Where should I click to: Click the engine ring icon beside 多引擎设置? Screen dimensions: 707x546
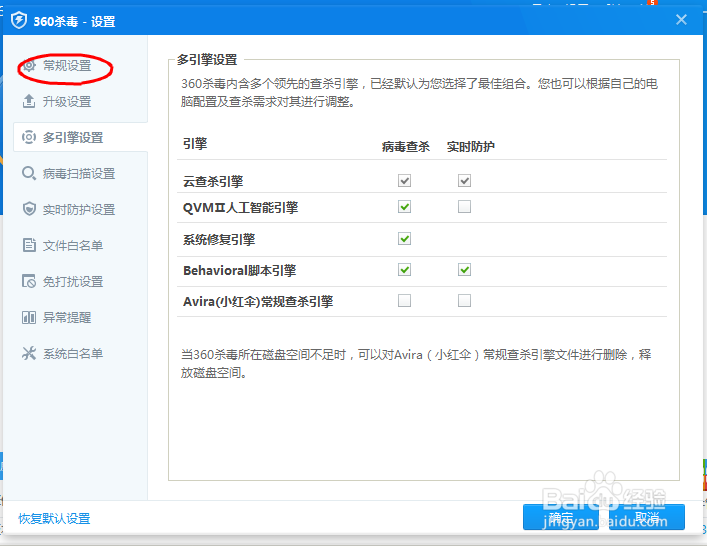pos(29,137)
